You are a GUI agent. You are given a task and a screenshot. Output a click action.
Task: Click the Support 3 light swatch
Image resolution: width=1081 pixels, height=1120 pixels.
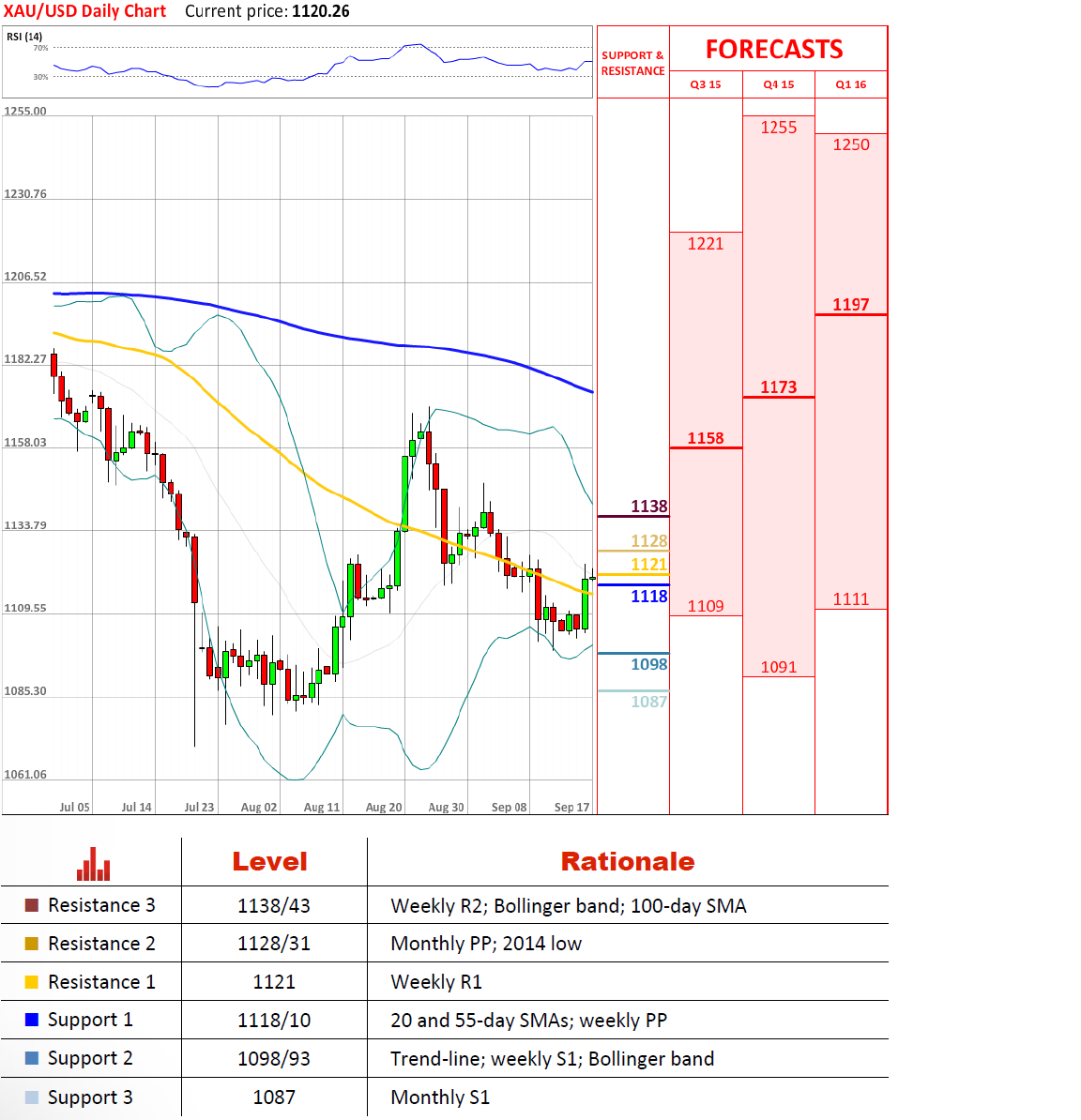coord(32,1097)
